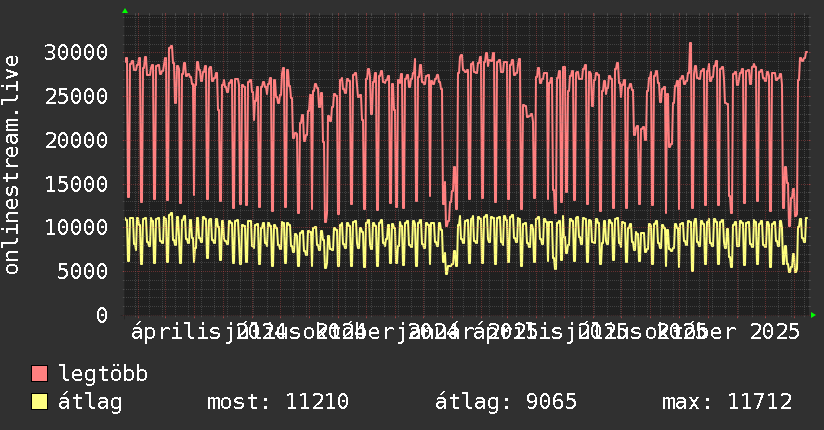The width and height of the screenshot is (824, 430).
Task: Click the green arrow ending the x-axis
Action: point(813,315)
